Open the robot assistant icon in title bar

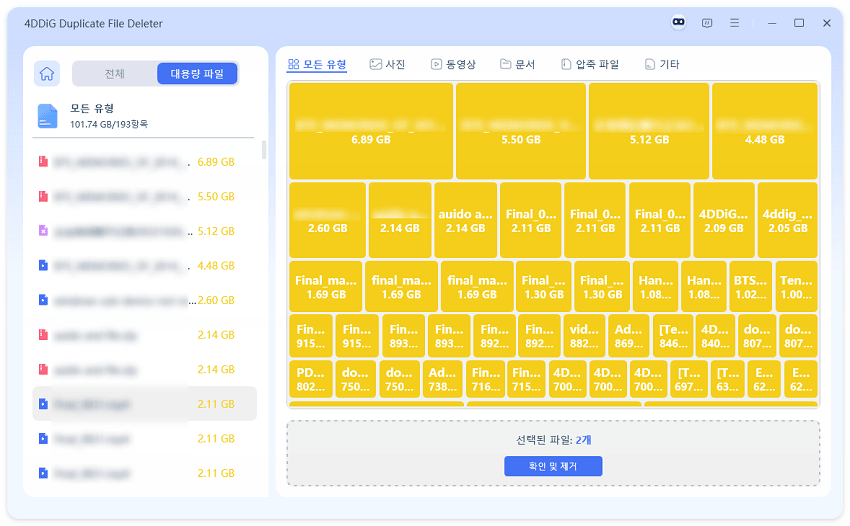point(679,23)
